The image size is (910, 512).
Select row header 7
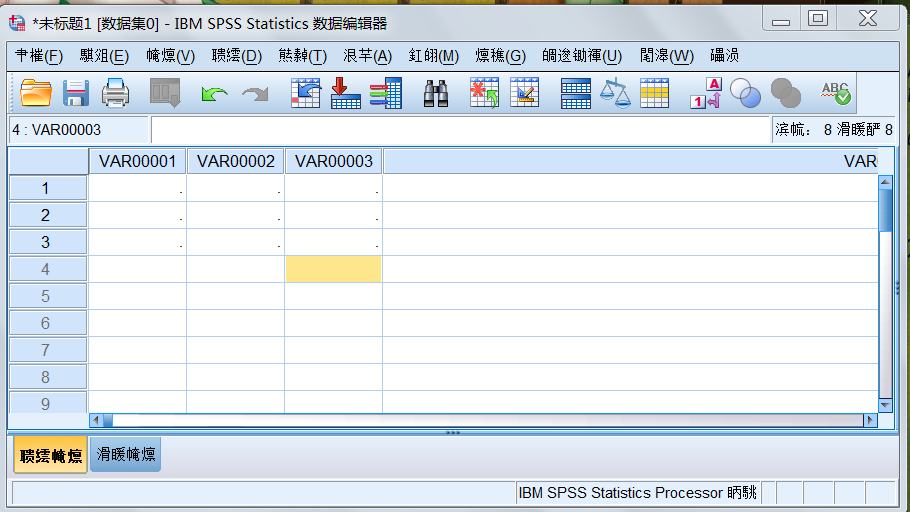pos(48,350)
